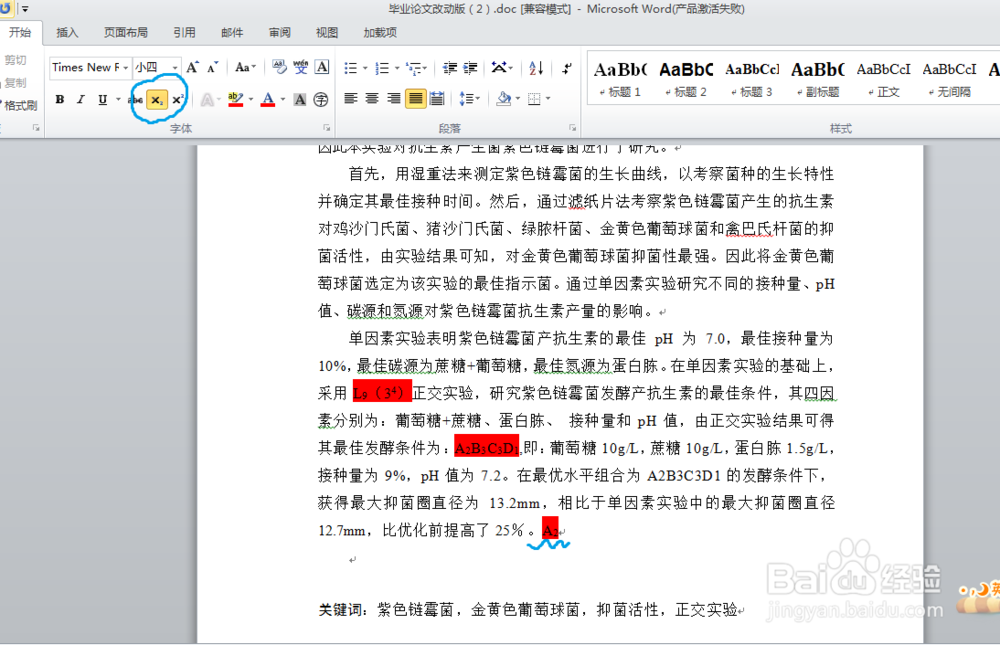The image size is (1000, 645).
Task: Click the 复制 (copy) command
Action: [x=14, y=81]
